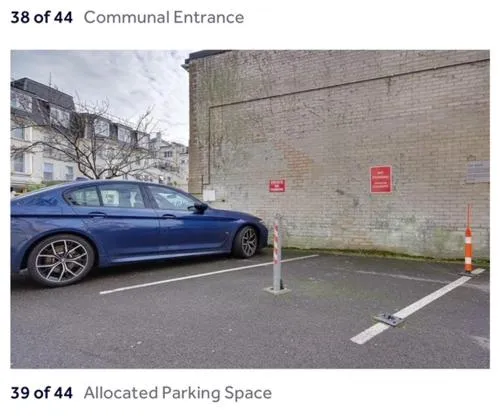This screenshot has width=500, height=417.
Task: Click the small red wall sign
Action: pos(277,186)
